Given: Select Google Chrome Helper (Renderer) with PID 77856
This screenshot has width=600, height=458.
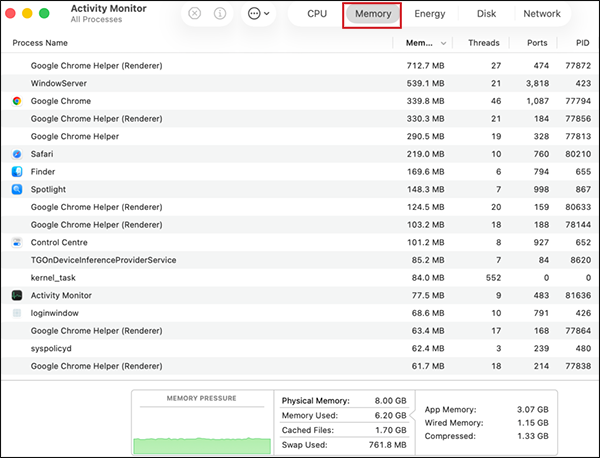Looking at the screenshot, I should pyautogui.click(x=300, y=119).
